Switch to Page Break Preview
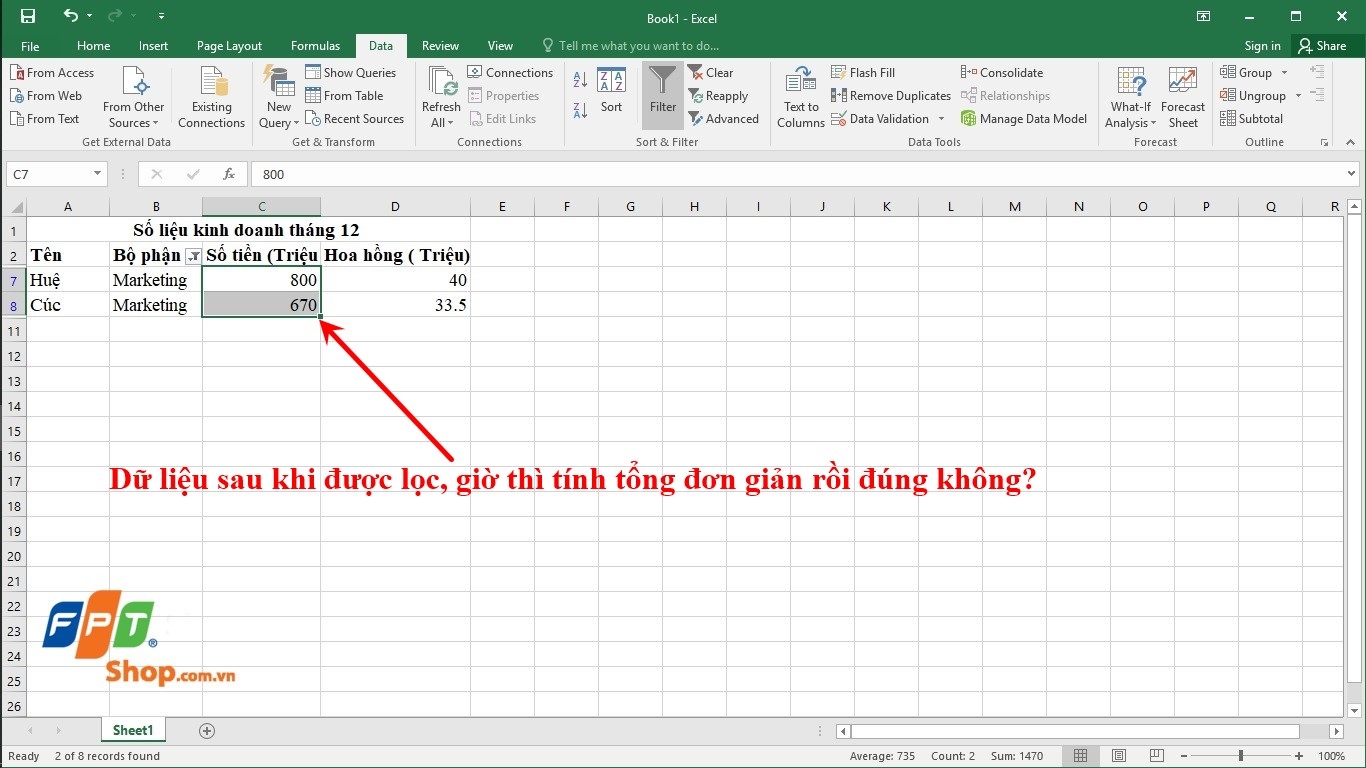The width and height of the screenshot is (1366, 768). tap(1157, 756)
